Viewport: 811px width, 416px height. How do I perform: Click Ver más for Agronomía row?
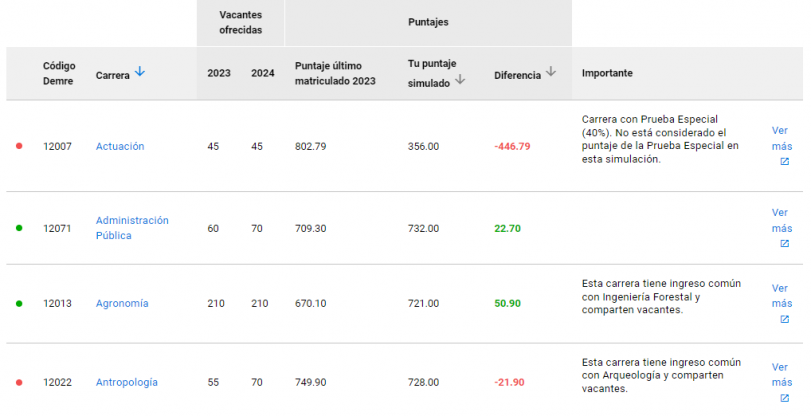pyautogui.click(x=780, y=295)
